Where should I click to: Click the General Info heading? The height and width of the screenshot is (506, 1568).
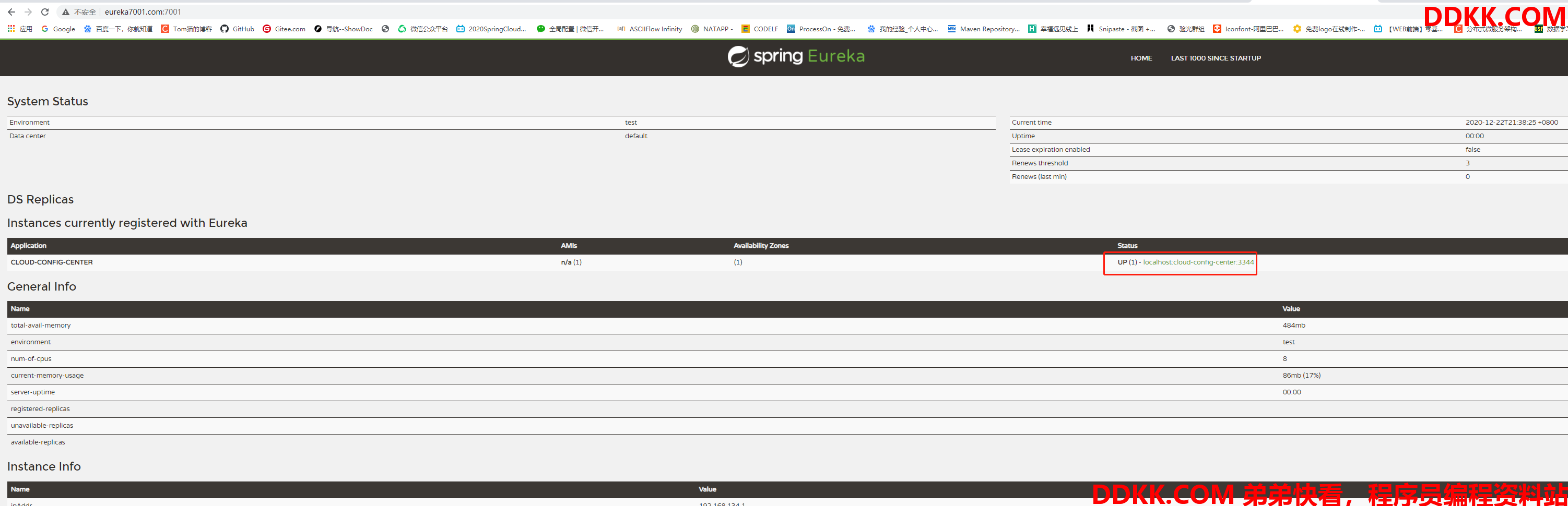tap(41, 286)
